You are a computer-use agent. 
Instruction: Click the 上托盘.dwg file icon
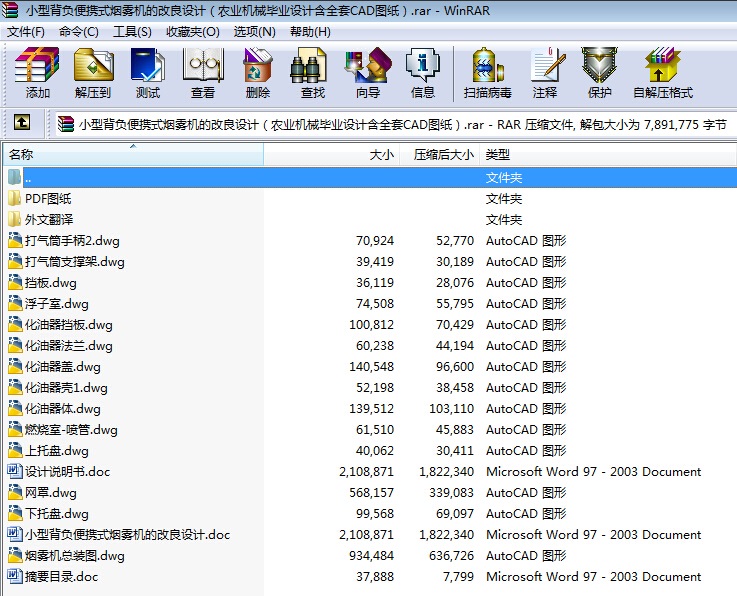[15, 450]
